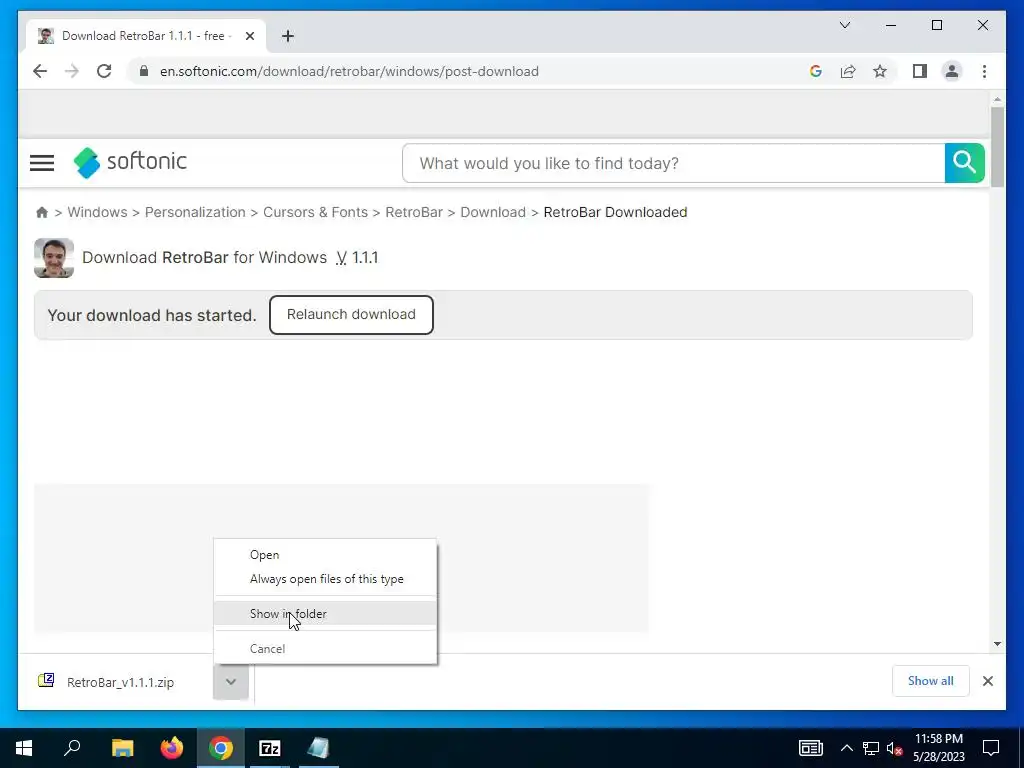
Task: Open the Softonic hamburger menu
Action: 42,163
